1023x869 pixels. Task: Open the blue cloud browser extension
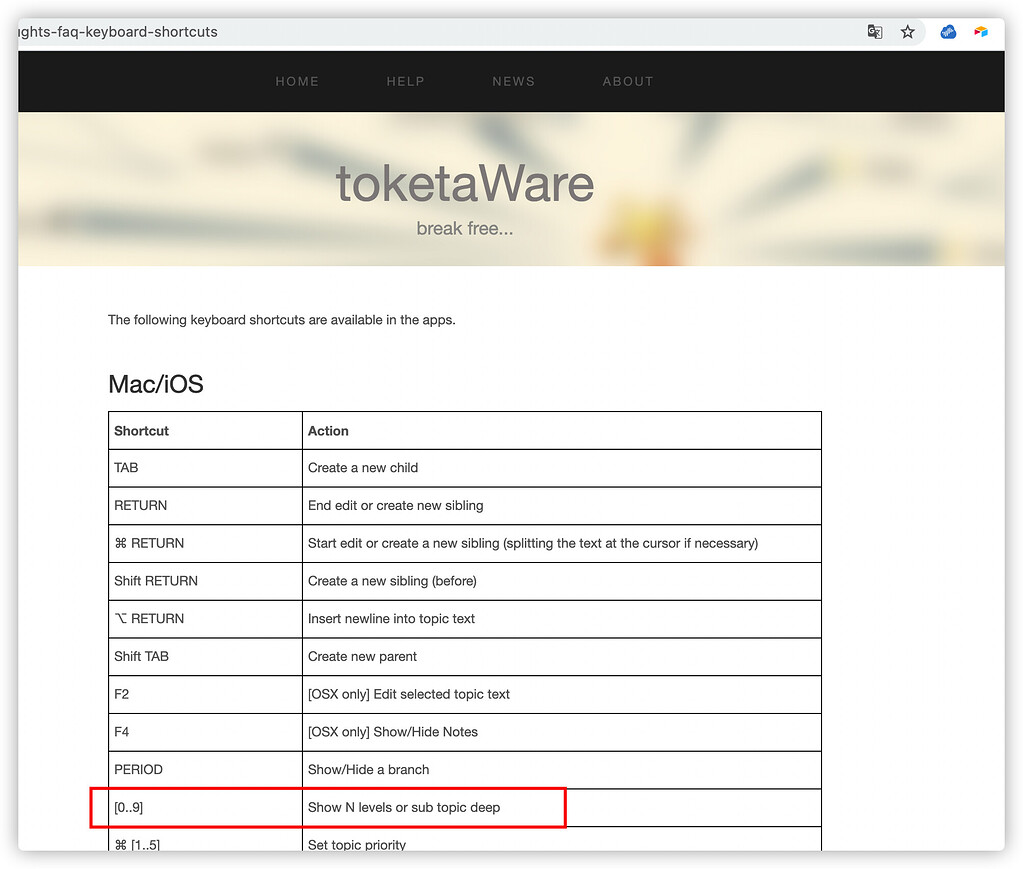pos(948,32)
